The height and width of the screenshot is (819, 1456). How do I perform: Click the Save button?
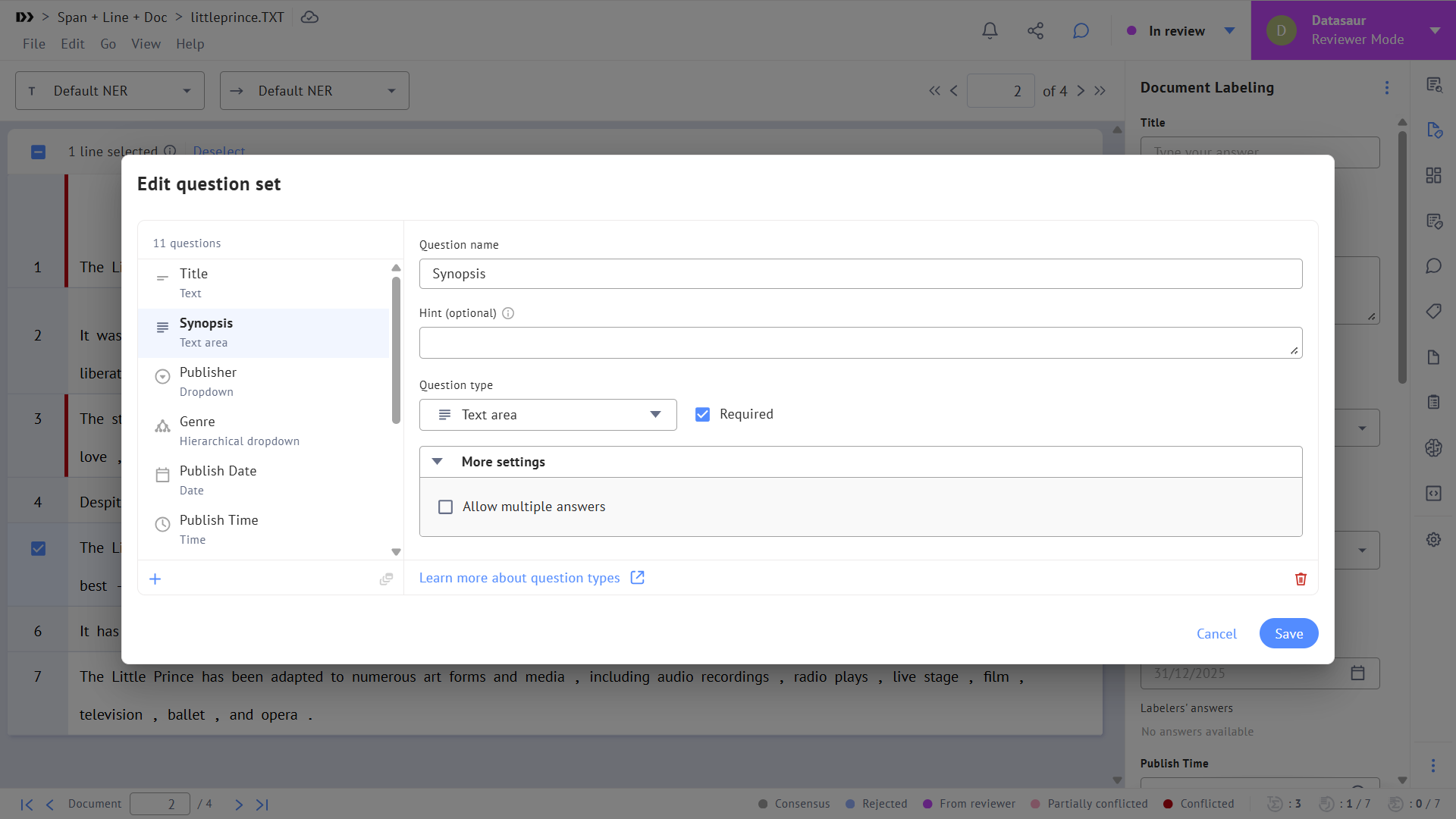pyautogui.click(x=1288, y=634)
